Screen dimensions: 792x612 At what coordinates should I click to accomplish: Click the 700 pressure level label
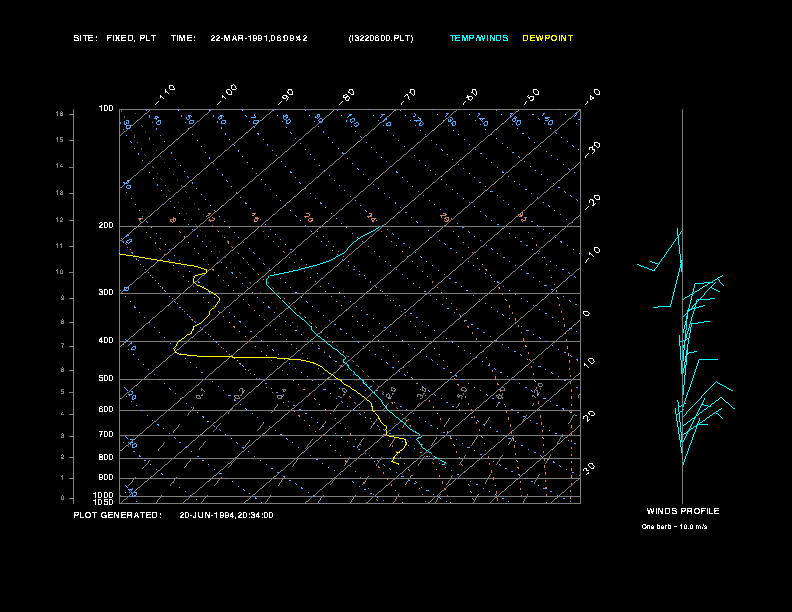point(106,435)
